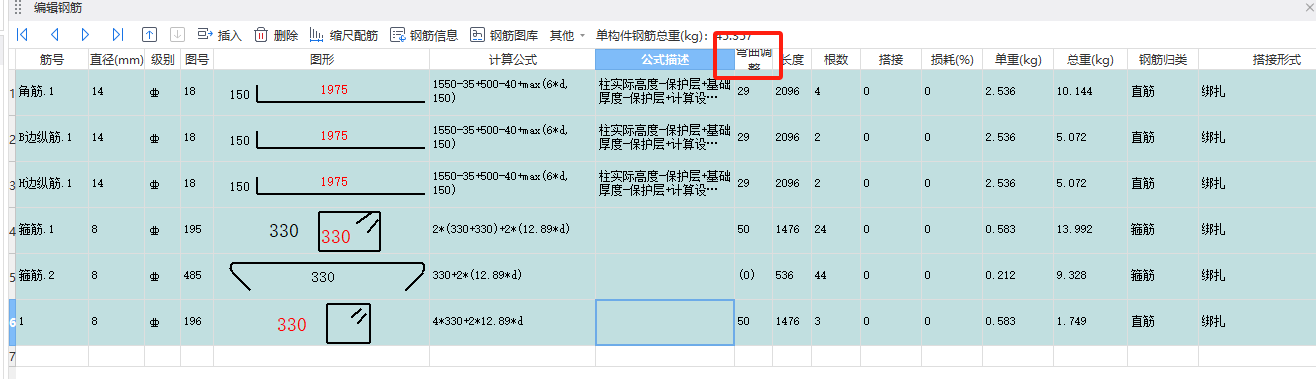Click 箍筋 category in 箍筋.2 row
Viewport: 1316px width, 379px height.
[x=1162, y=276]
